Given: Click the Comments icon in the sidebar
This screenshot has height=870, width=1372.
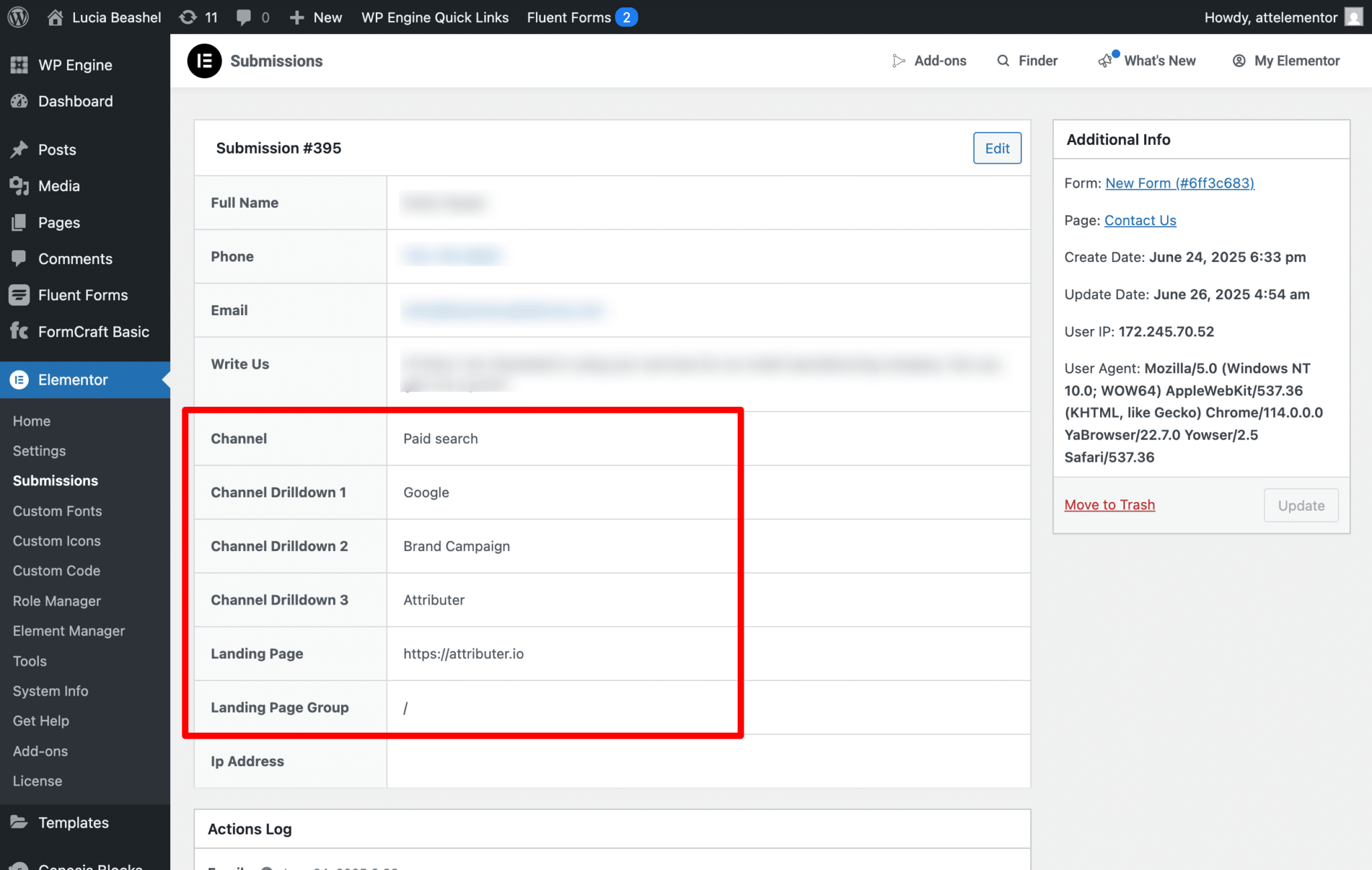Looking at the screenshot, I should [19, 259].
